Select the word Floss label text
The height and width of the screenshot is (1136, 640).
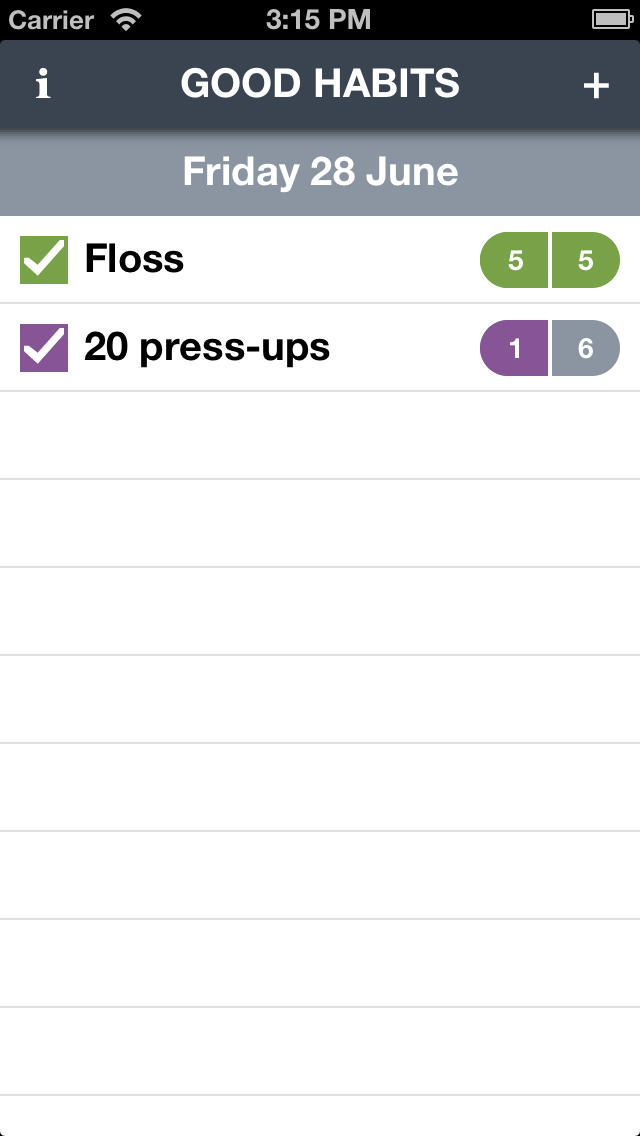(134, 259)
